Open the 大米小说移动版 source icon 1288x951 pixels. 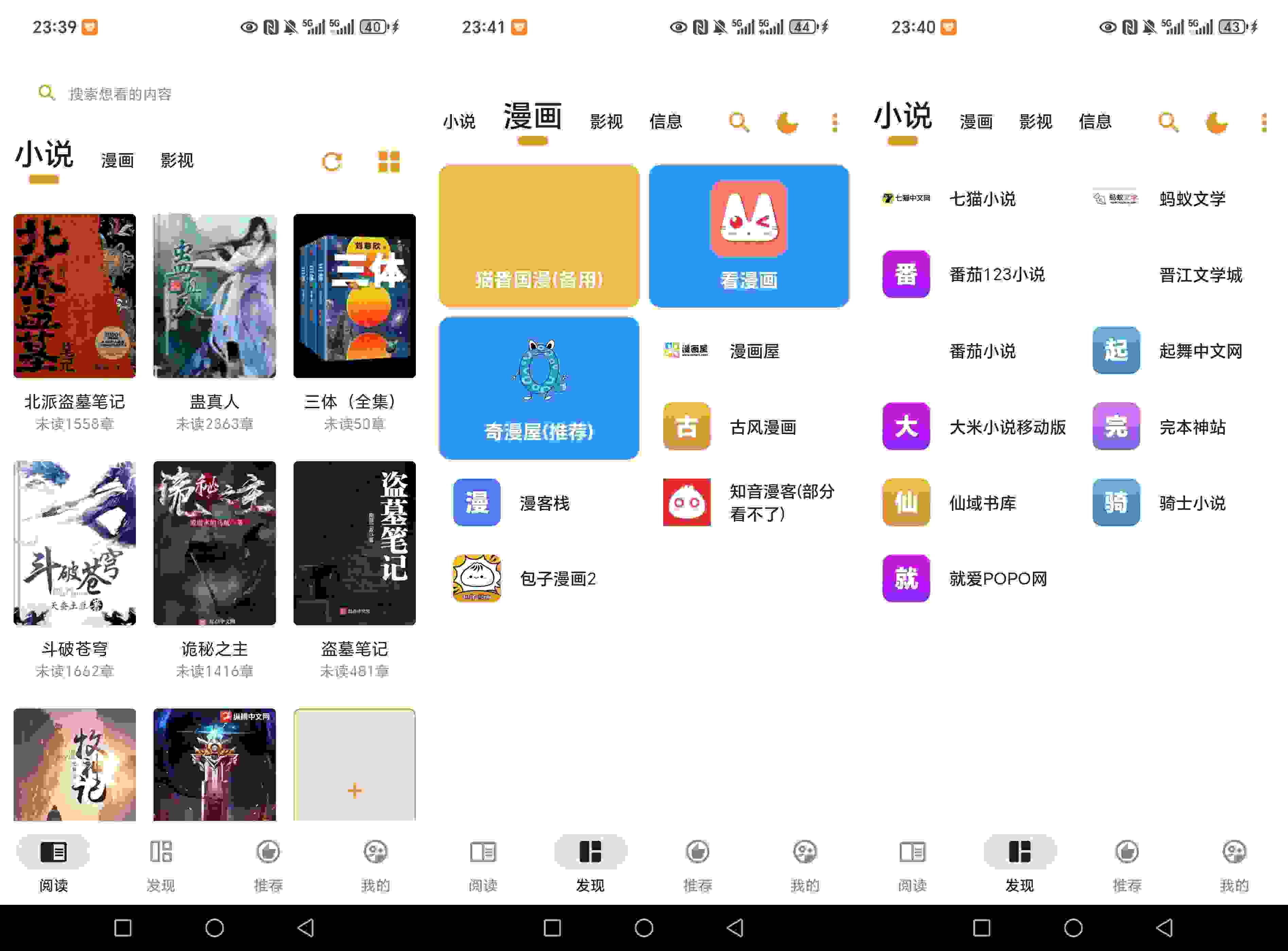pos(906,427)
